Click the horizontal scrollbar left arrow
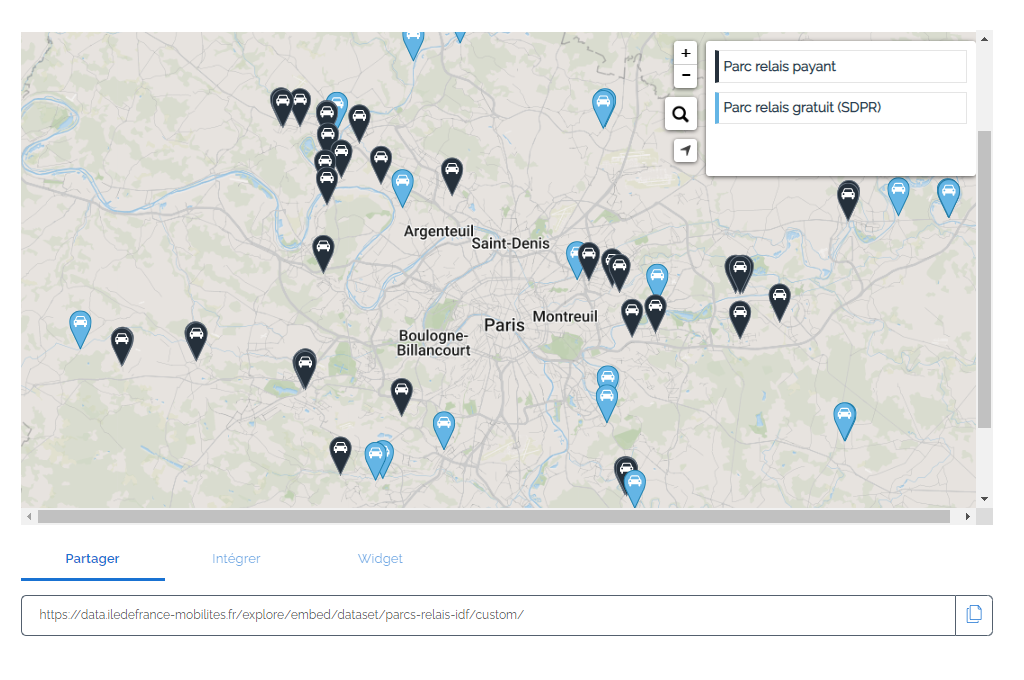1024x680 pixels. tap(29, 517)
